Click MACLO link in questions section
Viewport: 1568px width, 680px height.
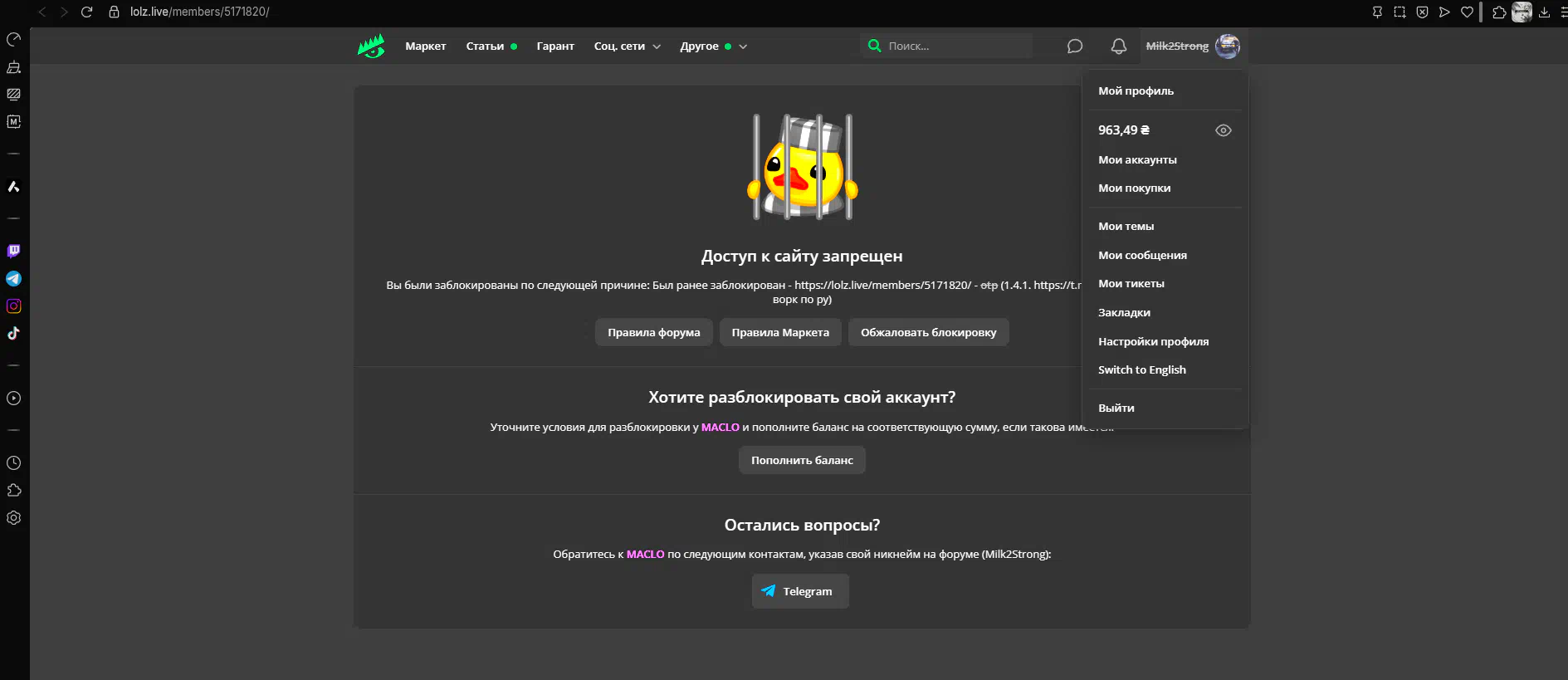646,555
